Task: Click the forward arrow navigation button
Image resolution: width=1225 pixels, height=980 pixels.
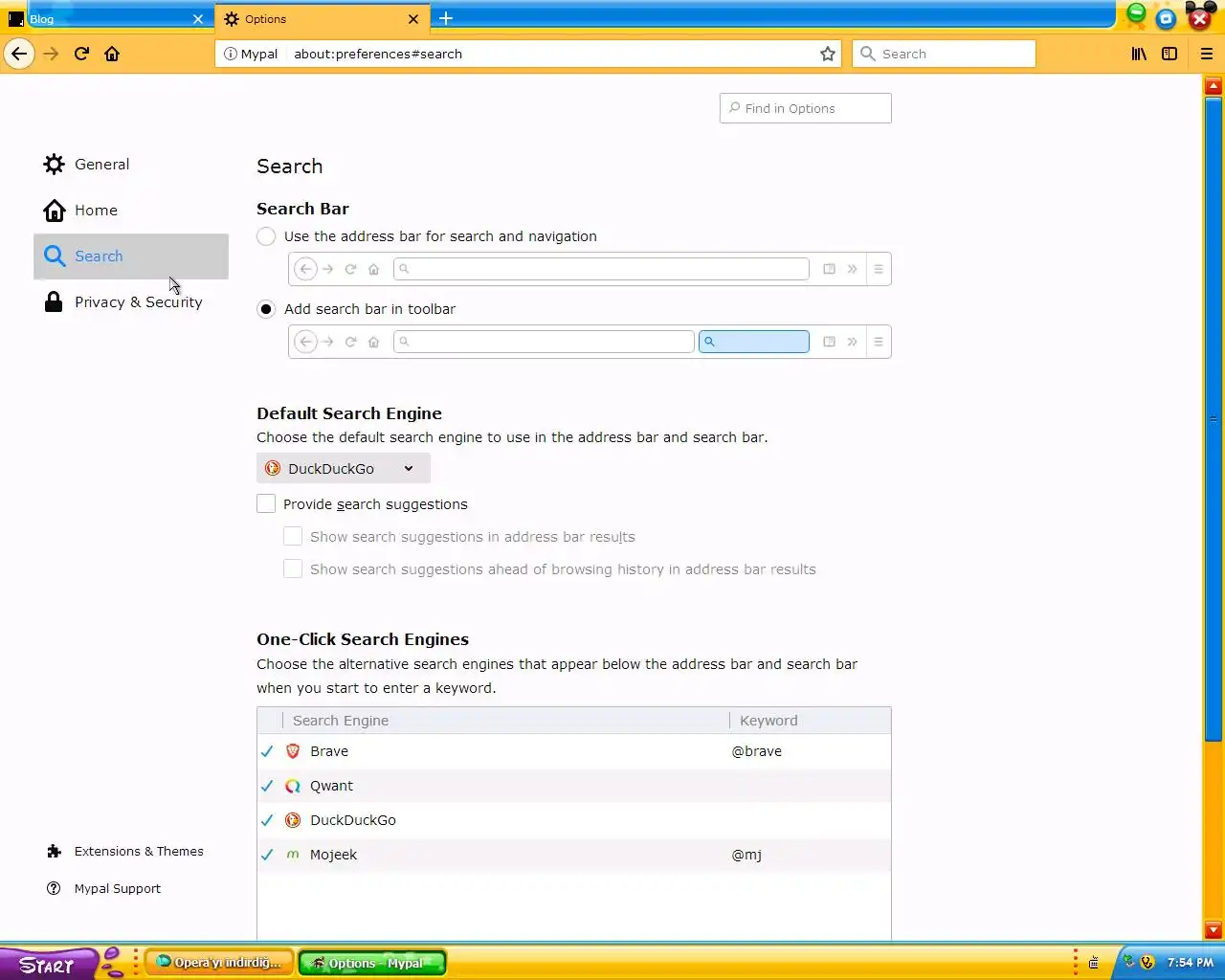Action: pos(51,54)
